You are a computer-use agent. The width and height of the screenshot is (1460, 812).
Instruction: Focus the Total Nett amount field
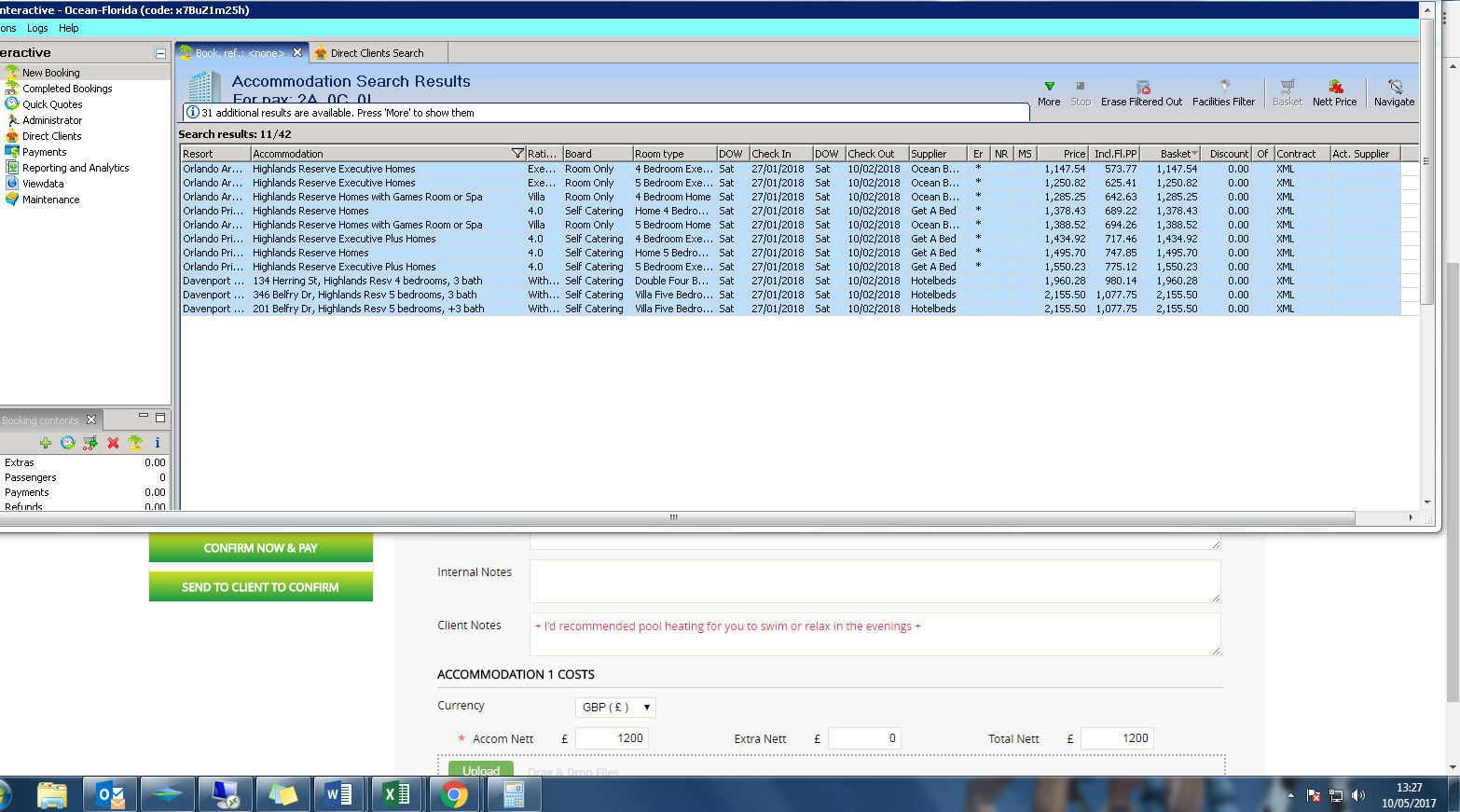point(1117,738)
